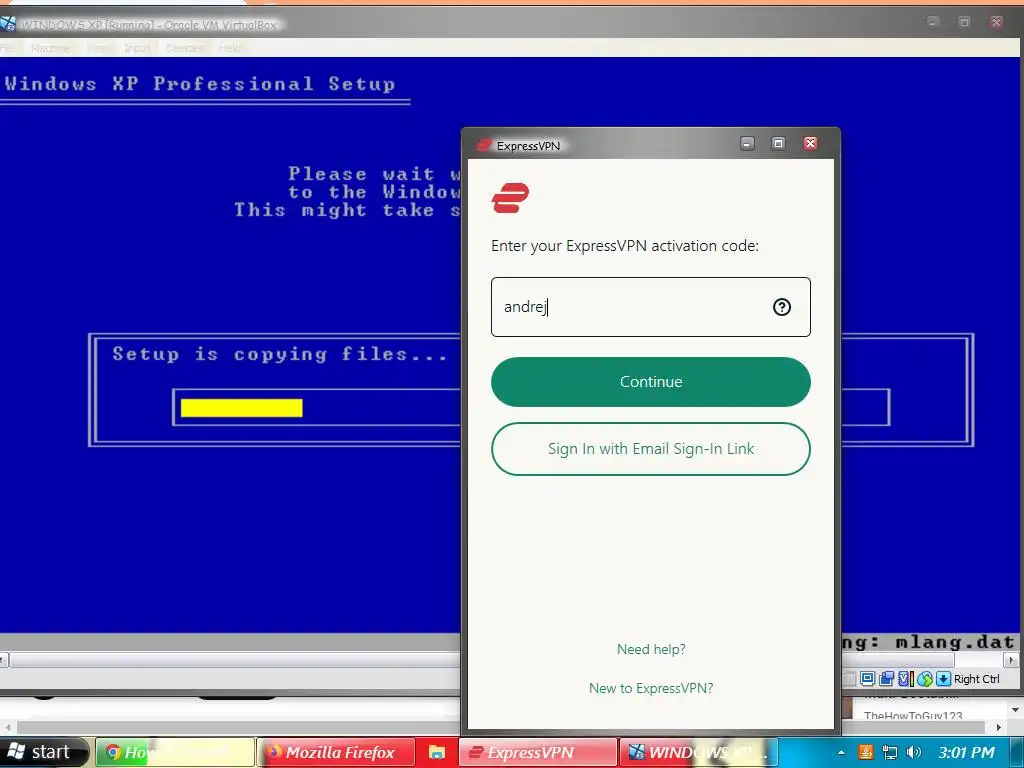Click the VirtualBox scrollbar left arrow
This screenshot has height=768, width=1024.
[3, 660]
